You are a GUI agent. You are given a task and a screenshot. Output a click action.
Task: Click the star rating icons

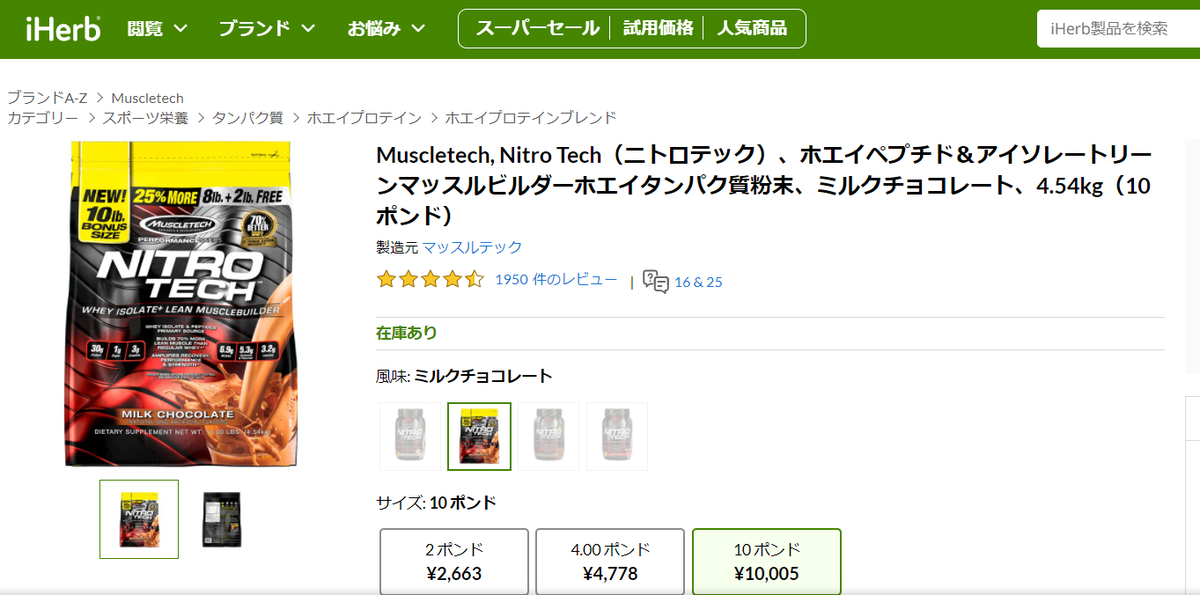(x=430, y=280)
